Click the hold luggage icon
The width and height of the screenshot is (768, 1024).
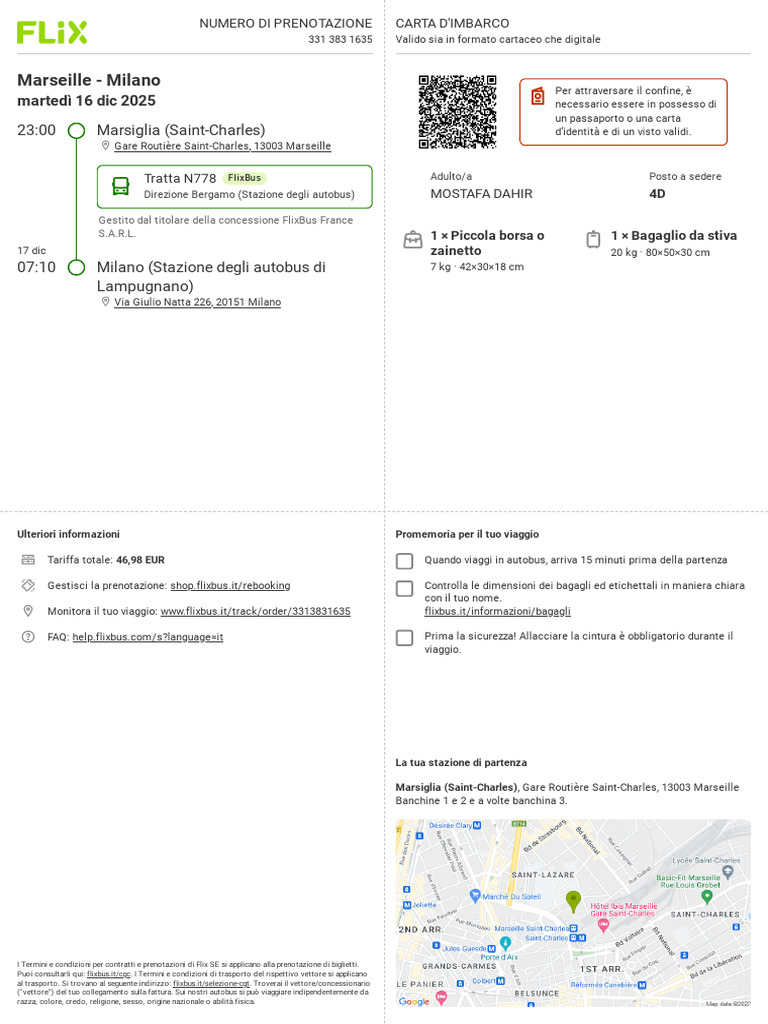pos(593,239)
